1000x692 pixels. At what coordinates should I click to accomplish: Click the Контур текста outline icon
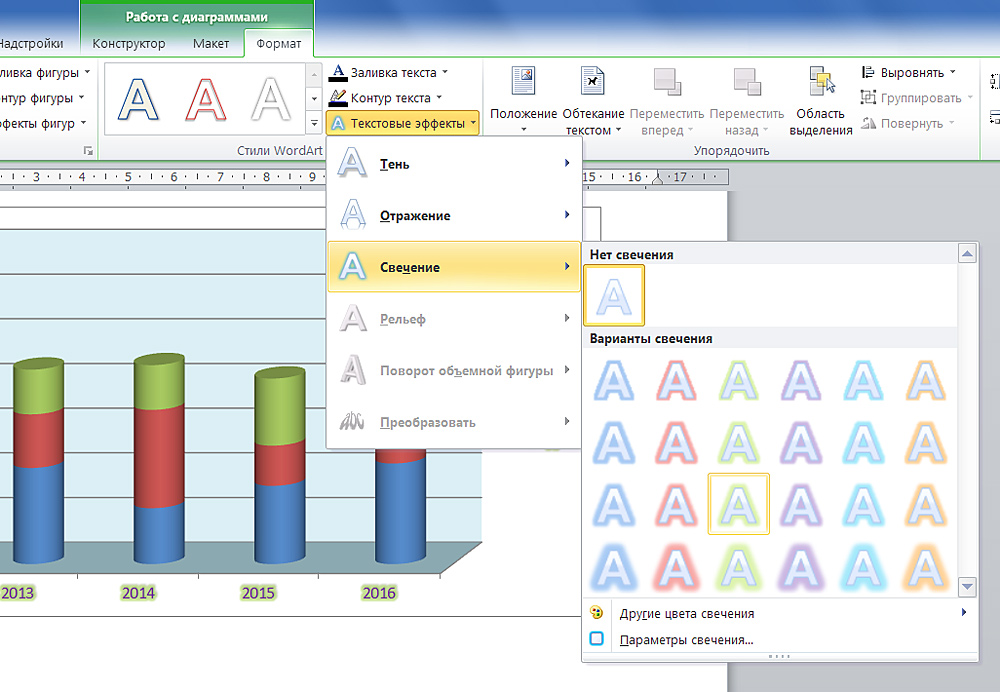[x=339, y=98]
